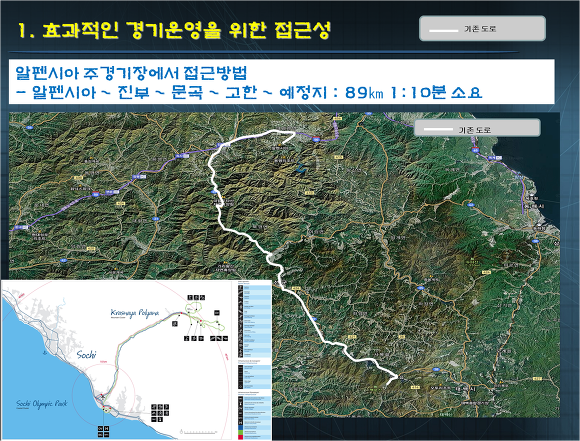Click the 'Sochi Olympic Park' label
Image resolution: width=580 pixels, height=441 pixels.
[x=42, y=404]
